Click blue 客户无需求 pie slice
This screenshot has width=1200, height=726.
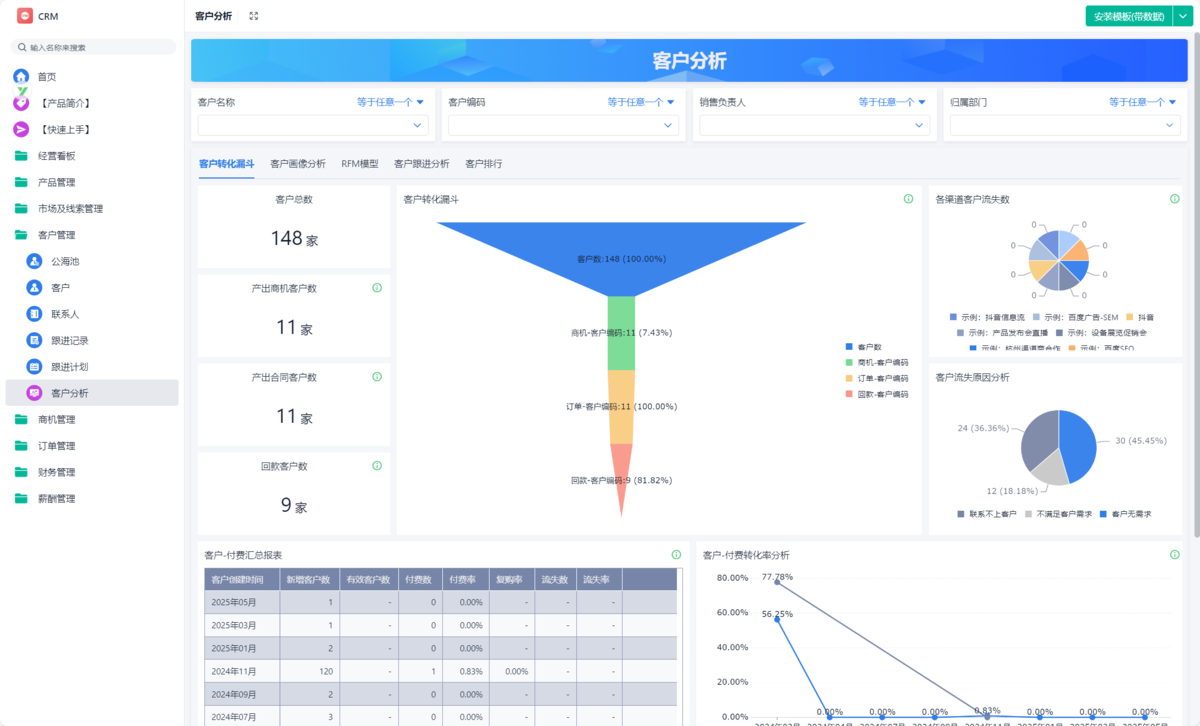tap(1080, 445)
